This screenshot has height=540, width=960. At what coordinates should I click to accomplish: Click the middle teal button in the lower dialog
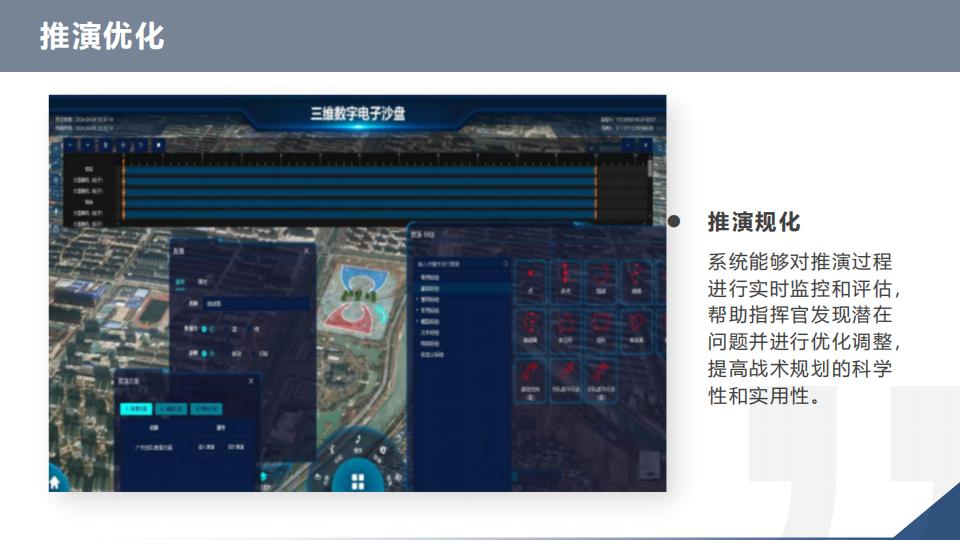[x=171, y=408]
